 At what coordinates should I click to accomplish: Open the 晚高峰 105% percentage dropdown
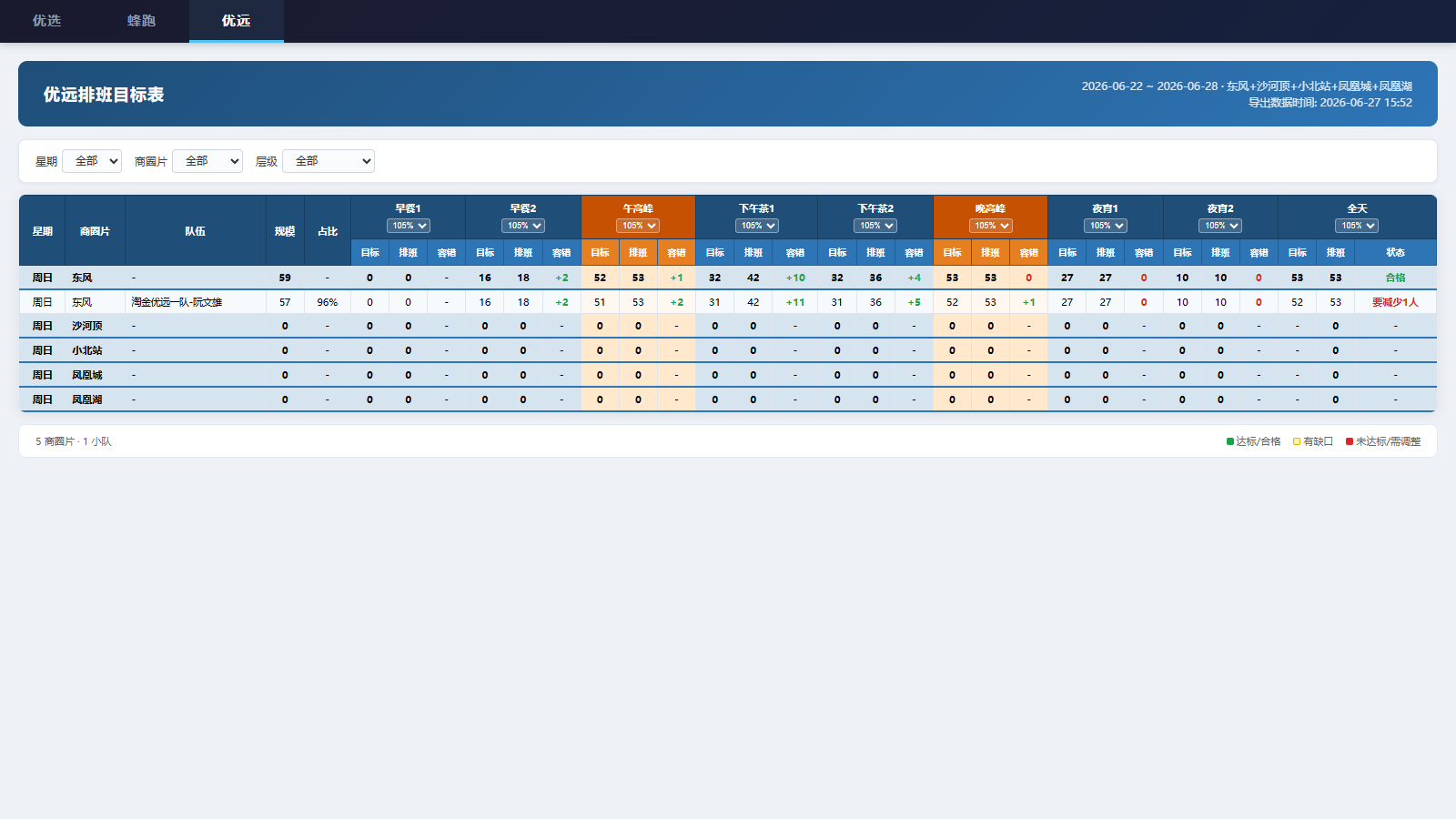(991, 226)
